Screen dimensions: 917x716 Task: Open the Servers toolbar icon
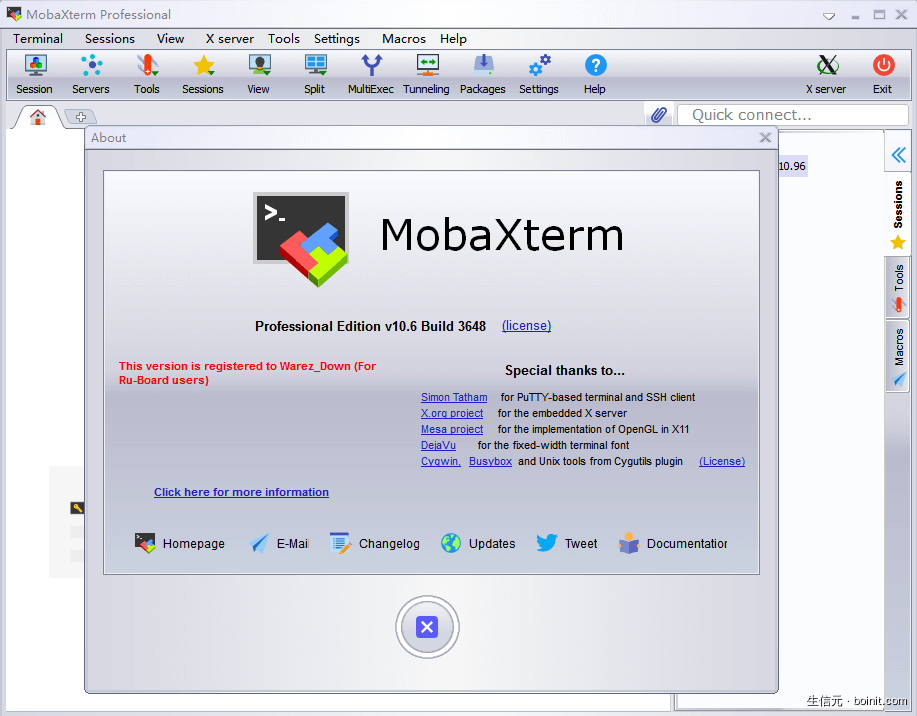(x=91, y=74)
